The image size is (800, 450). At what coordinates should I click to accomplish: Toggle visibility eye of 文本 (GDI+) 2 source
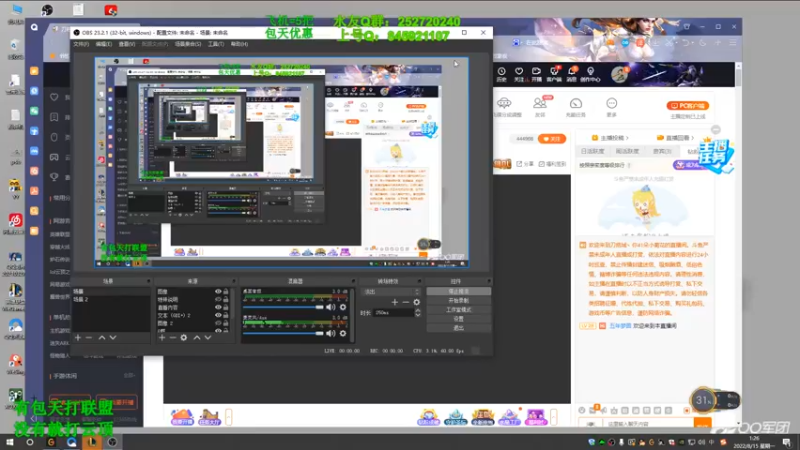[x=218, y=315]
